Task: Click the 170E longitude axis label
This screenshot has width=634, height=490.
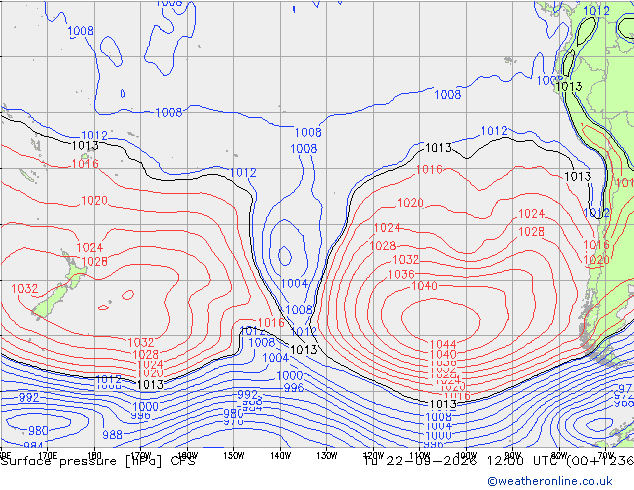Action: pyautogui.click(x=48, y=456)
